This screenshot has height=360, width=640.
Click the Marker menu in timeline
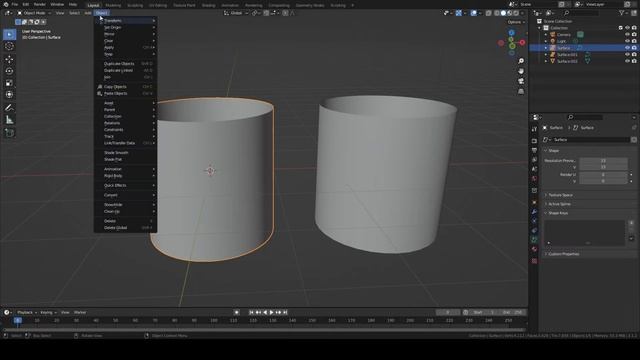(80, 312)
